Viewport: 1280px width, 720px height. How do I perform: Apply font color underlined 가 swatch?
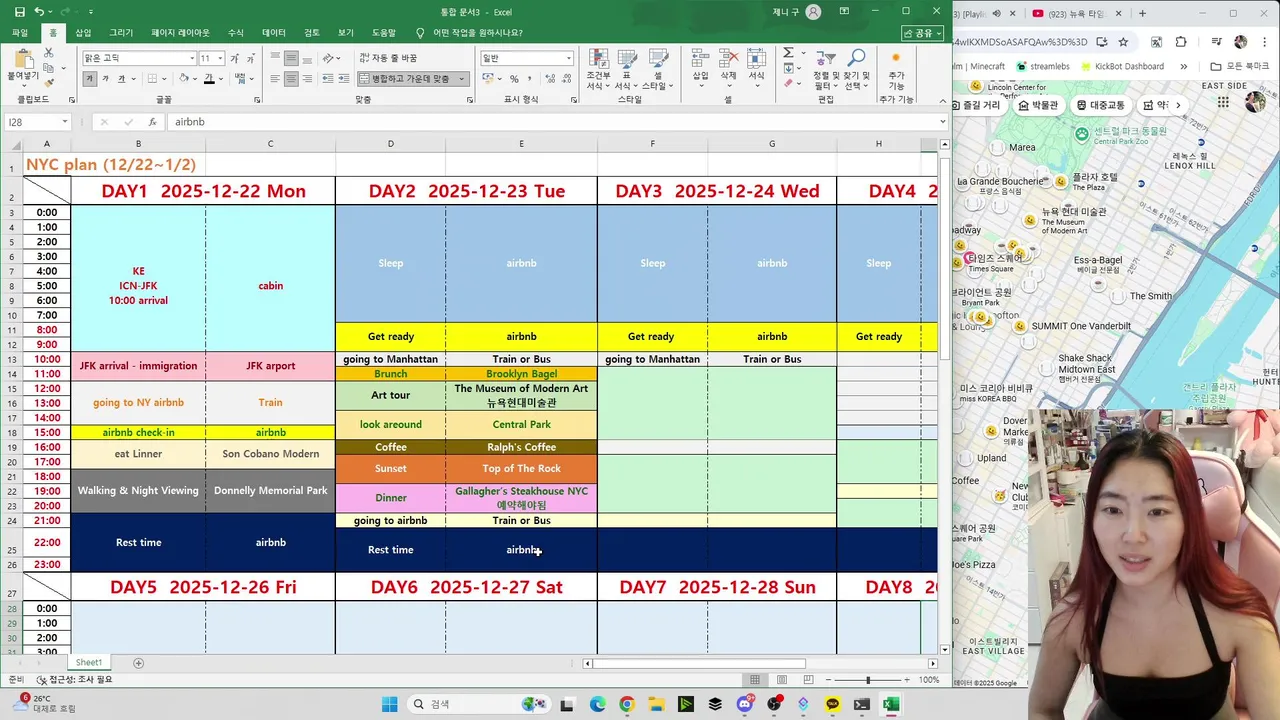[207, 79]
